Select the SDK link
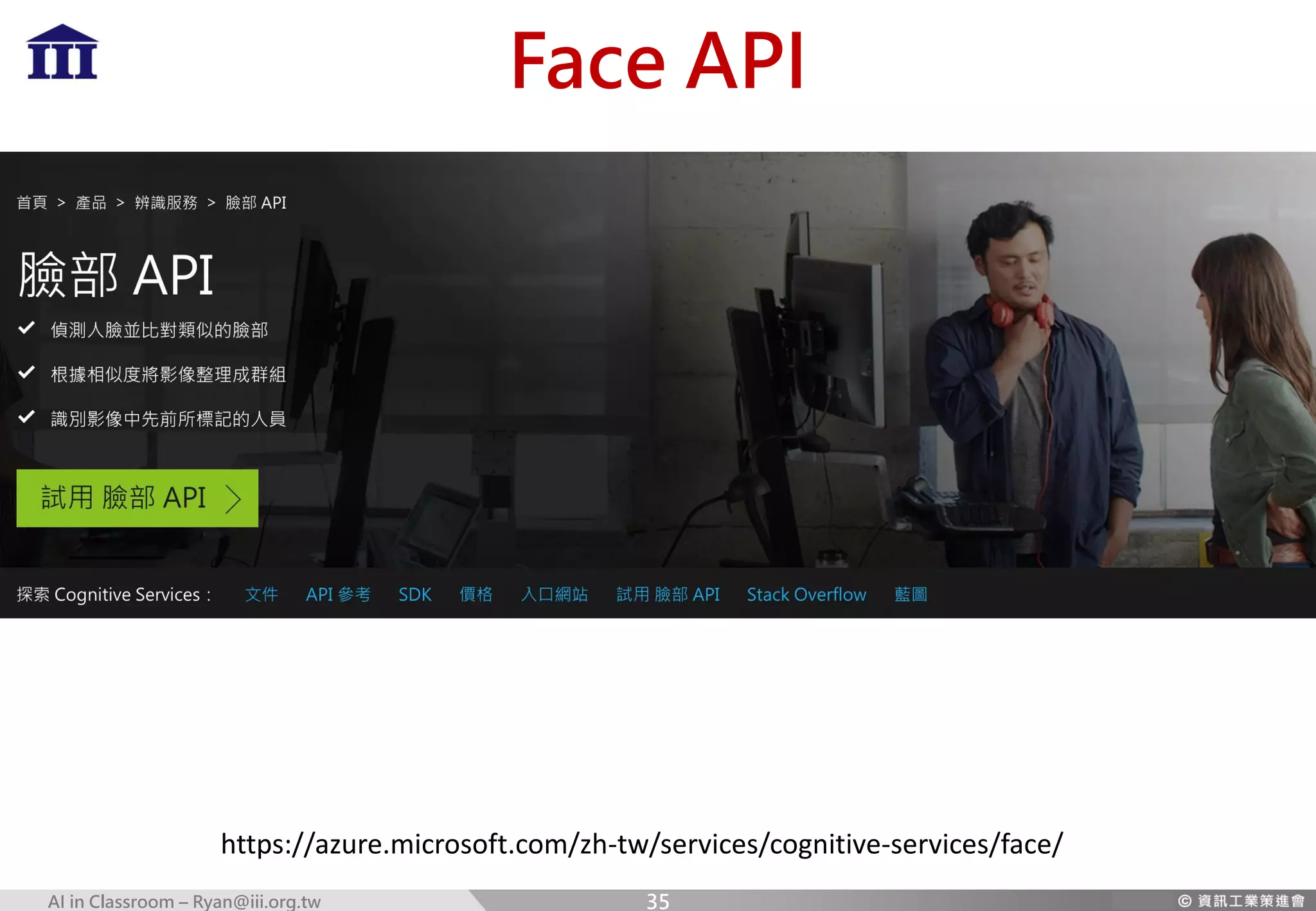This screenshot has height=911, width=1316. coord(415,594)
